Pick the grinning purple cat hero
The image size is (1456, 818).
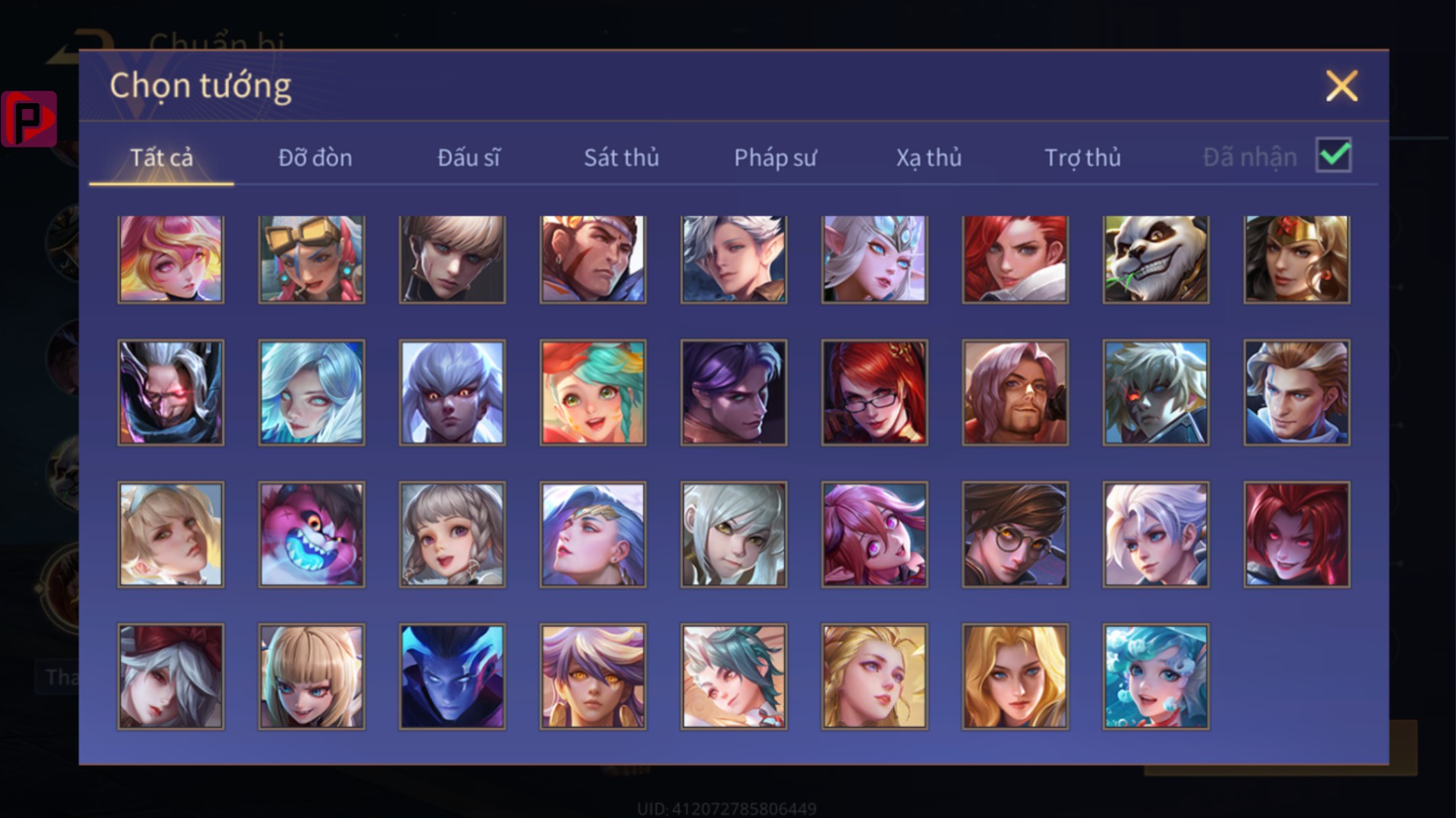click(312, 534)
